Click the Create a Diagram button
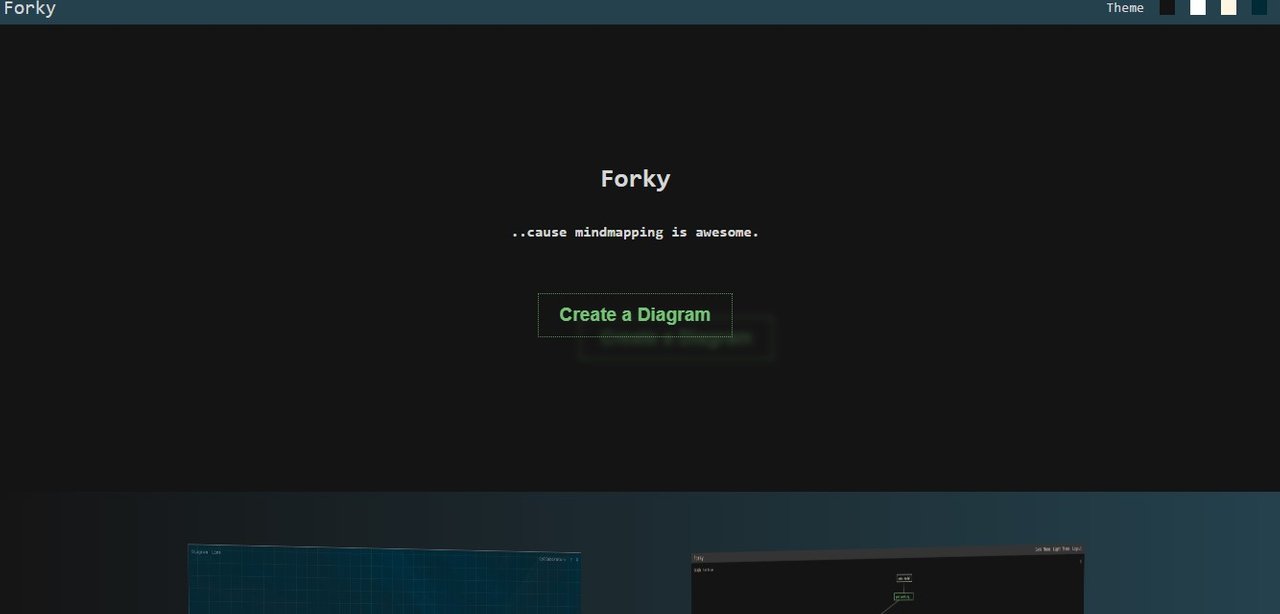The image size is (1280, 614). [x=635, y=315]
